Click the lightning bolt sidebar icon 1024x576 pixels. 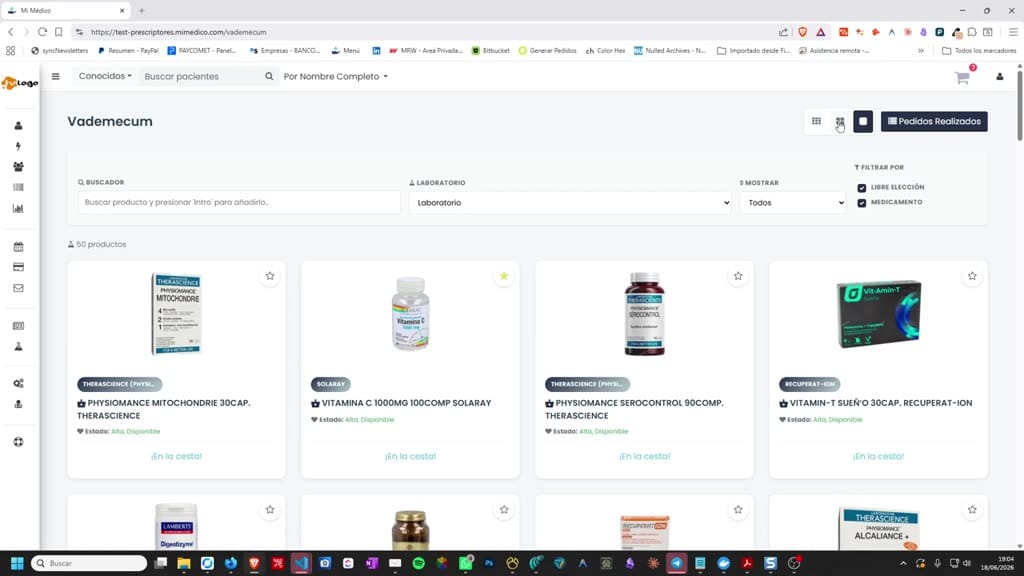pyautogui.click(x=18, y=146)
